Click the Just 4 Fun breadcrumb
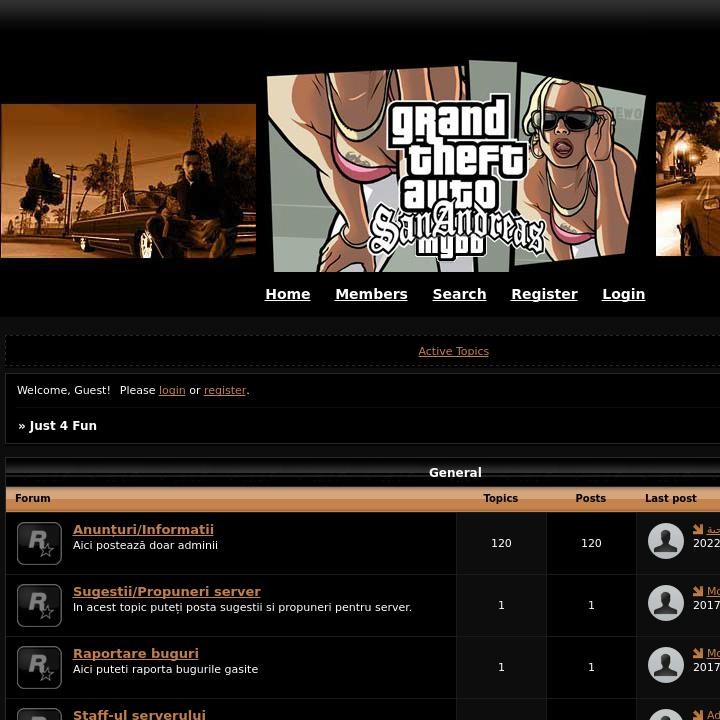This screenshot has width=720, height=720. point(62,426)
